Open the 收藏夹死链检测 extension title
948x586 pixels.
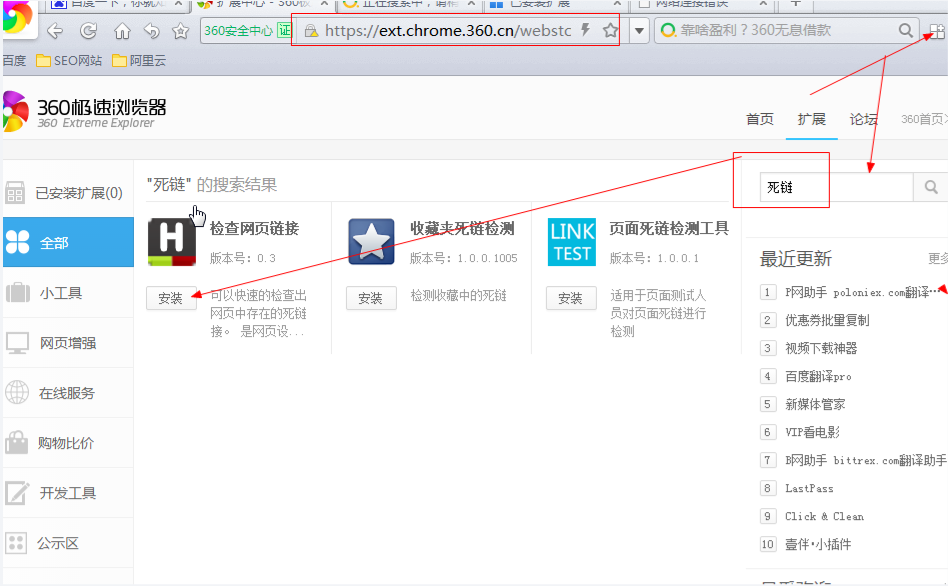coord(463,229)
